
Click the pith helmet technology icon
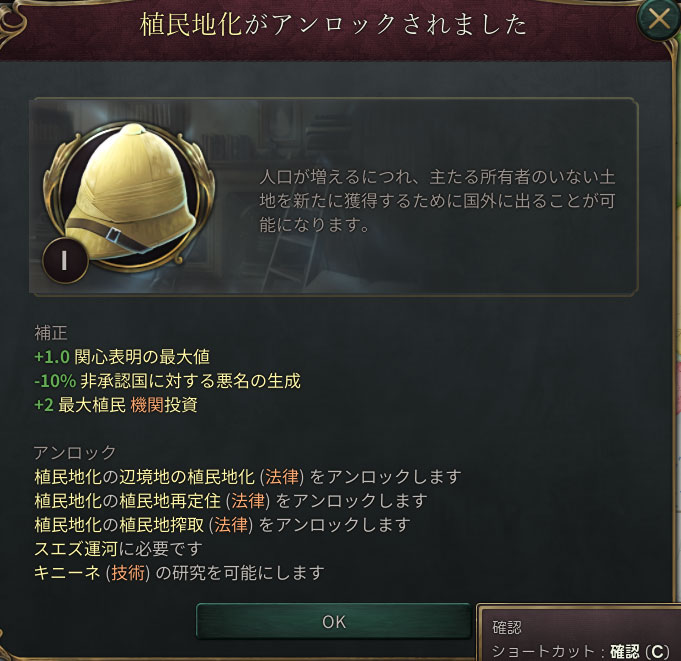(129, 196)
